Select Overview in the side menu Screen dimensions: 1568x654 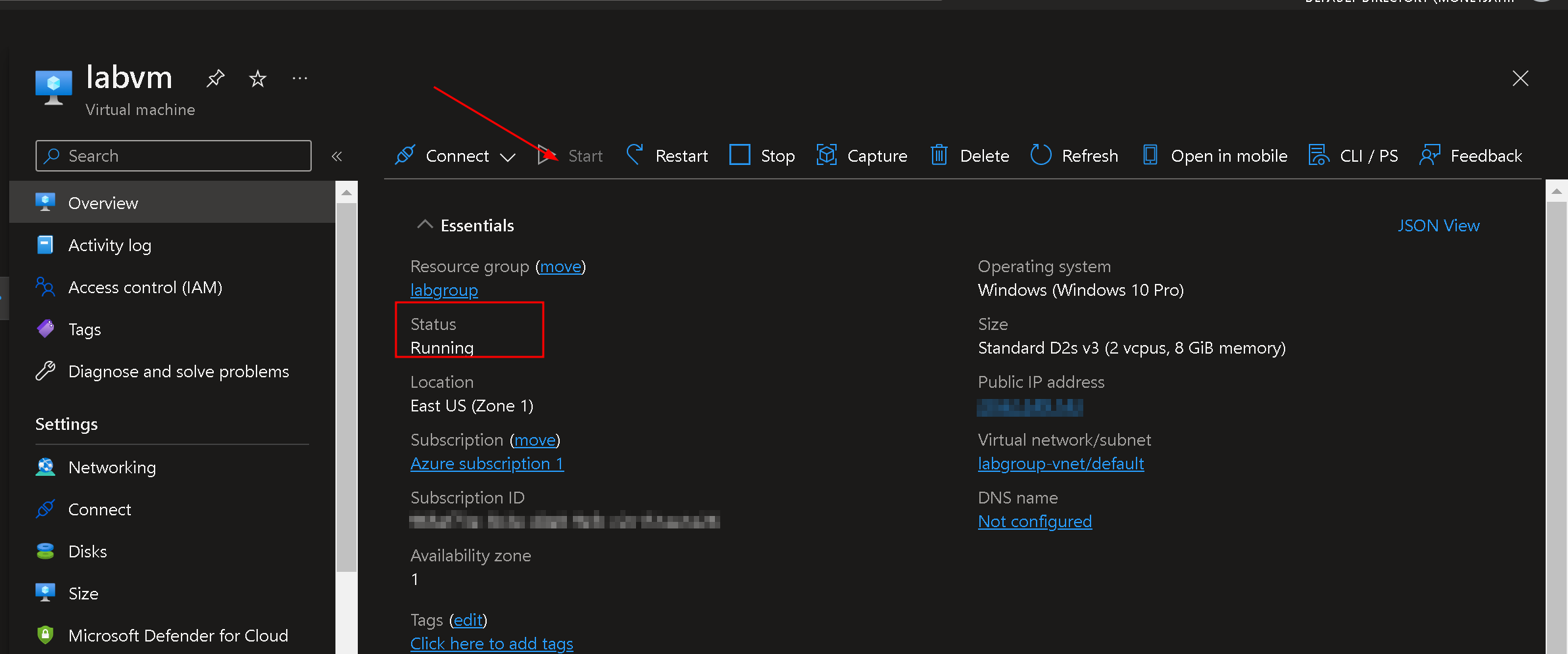[x=172, y=203]
